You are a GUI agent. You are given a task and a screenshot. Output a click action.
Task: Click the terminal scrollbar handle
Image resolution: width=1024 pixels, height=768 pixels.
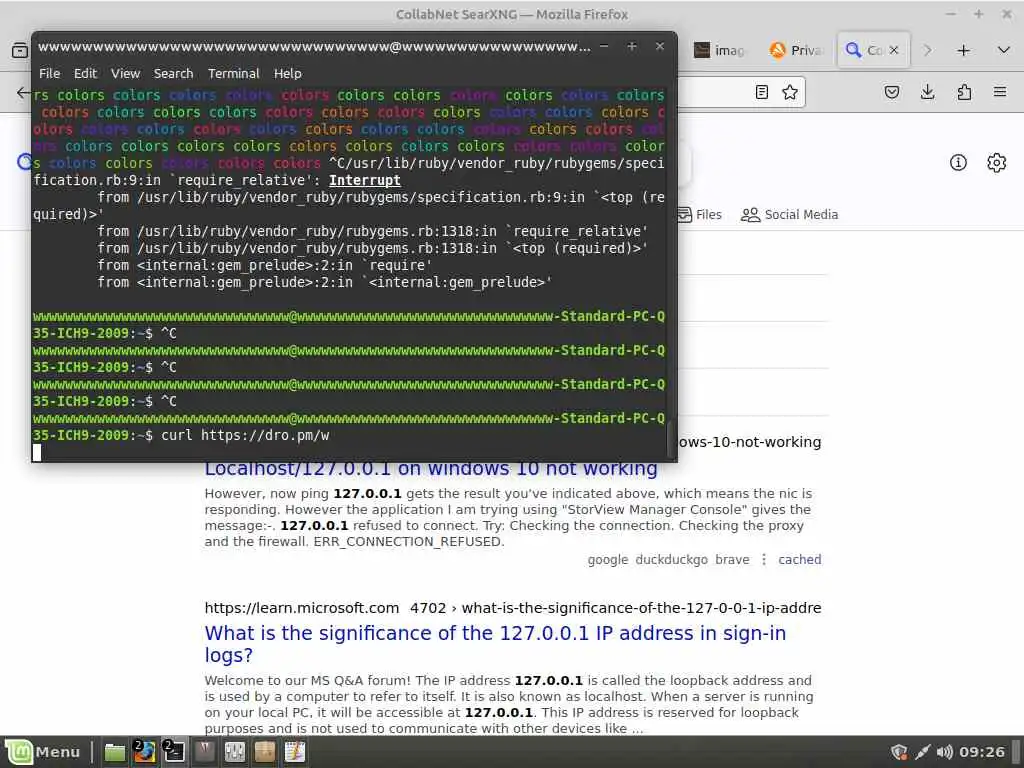click(x=669, y=441)
